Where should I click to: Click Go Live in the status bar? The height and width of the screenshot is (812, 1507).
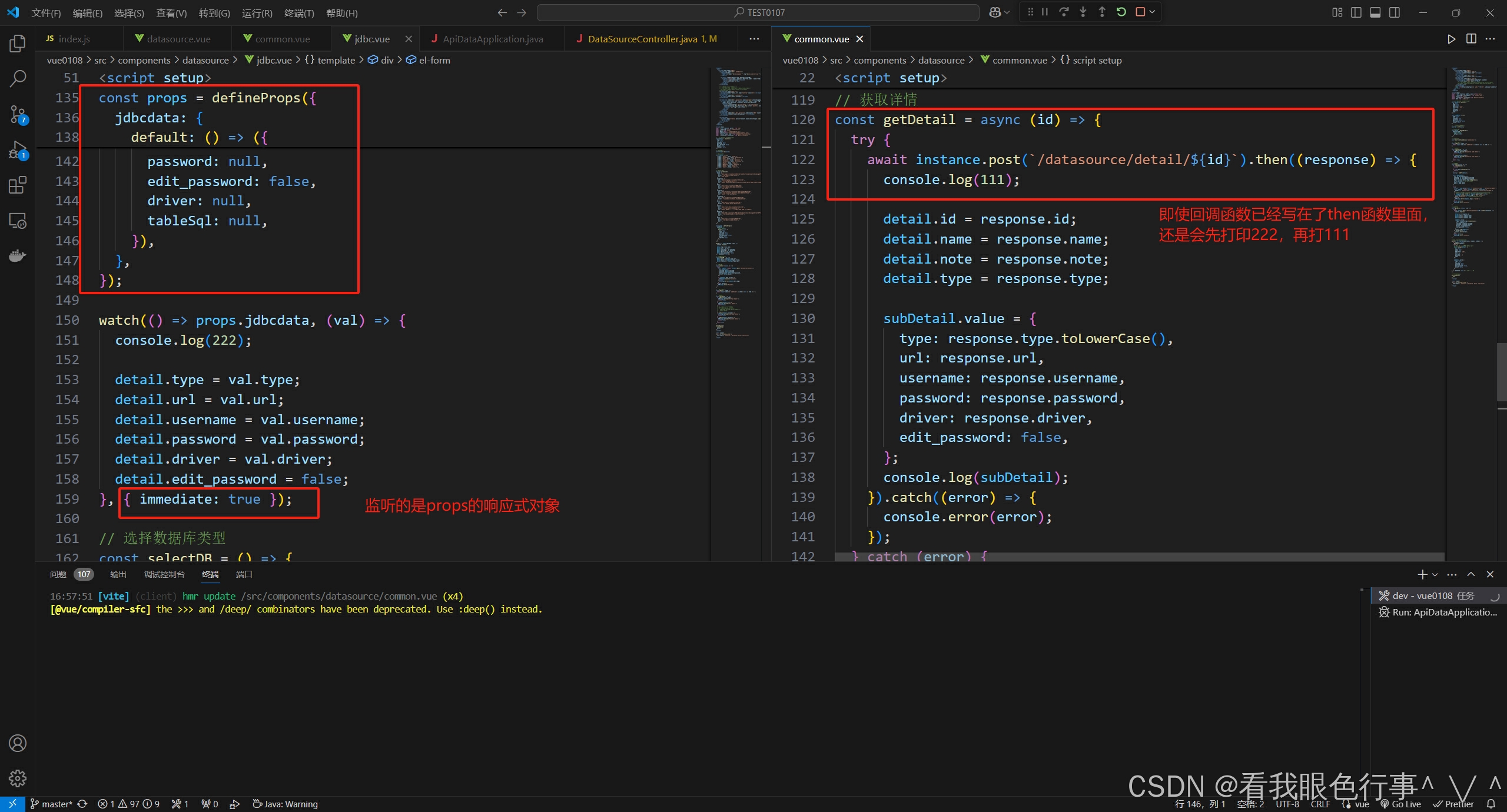(1401, 804)
